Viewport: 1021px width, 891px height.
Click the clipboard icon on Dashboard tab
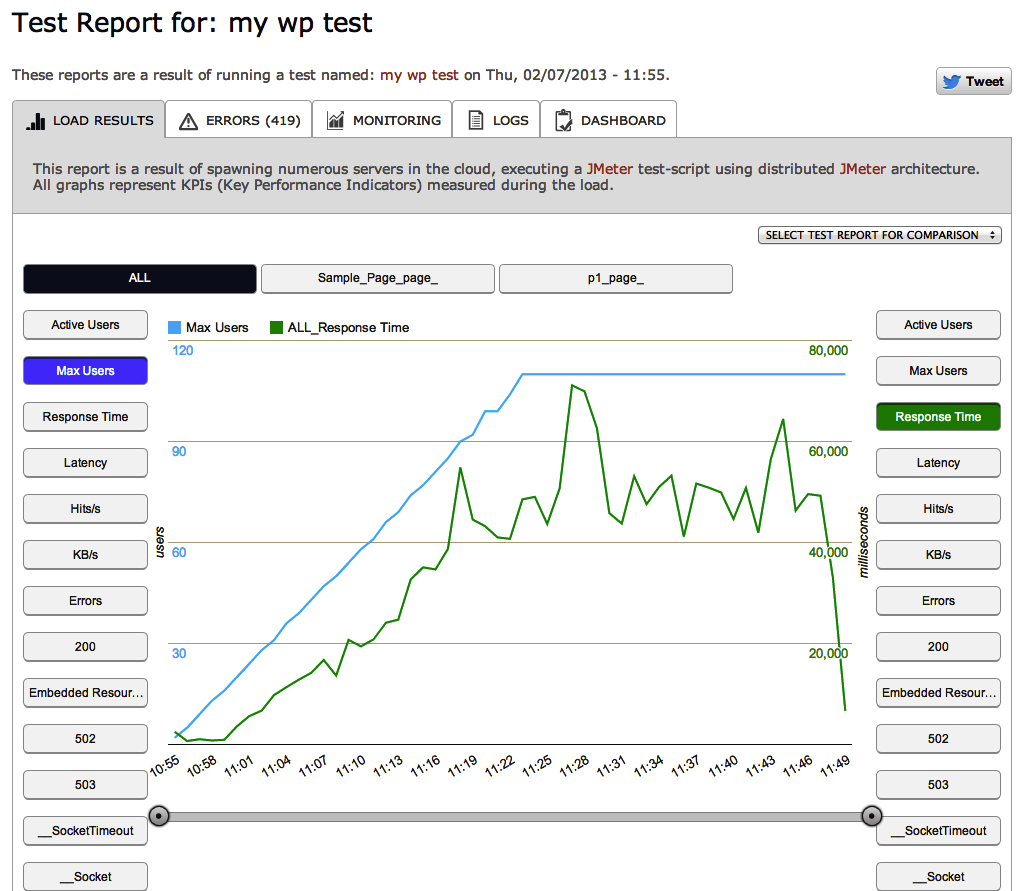(x=563, y=120)
